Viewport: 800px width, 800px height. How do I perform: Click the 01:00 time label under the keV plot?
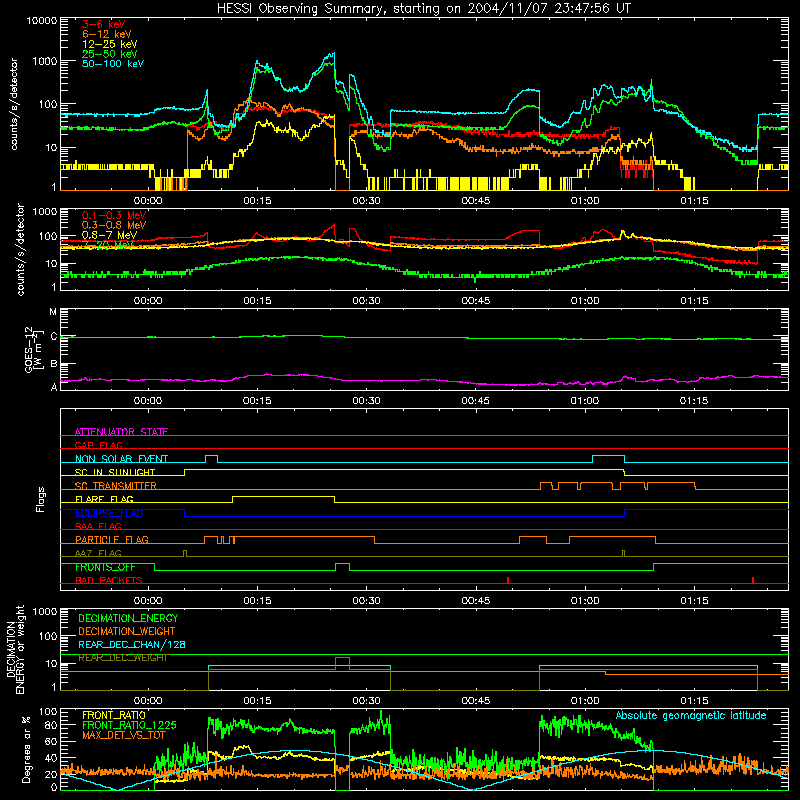pyautogui.click(x=585, y=201)
